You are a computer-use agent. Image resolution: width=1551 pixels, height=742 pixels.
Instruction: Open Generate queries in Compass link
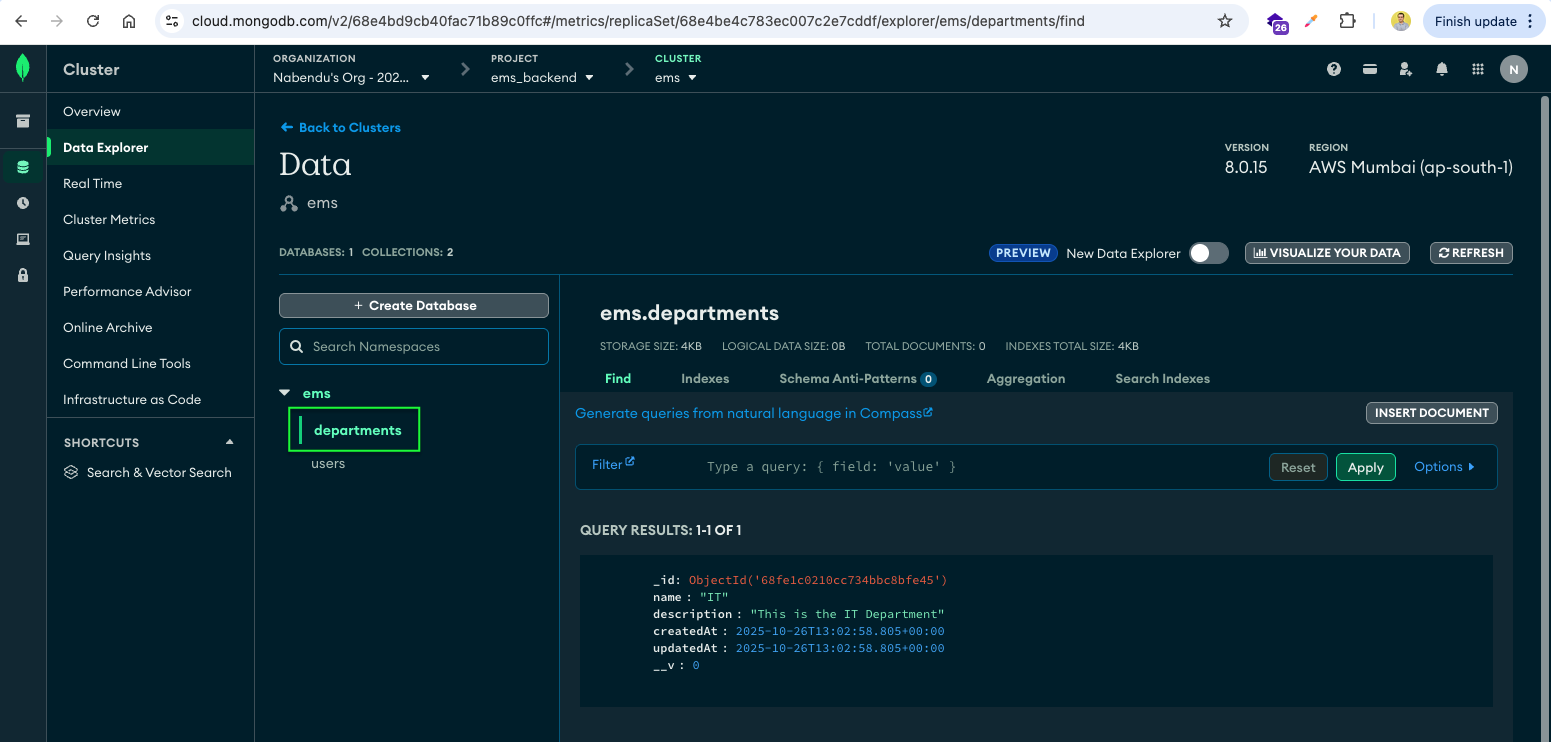point(754,413)
